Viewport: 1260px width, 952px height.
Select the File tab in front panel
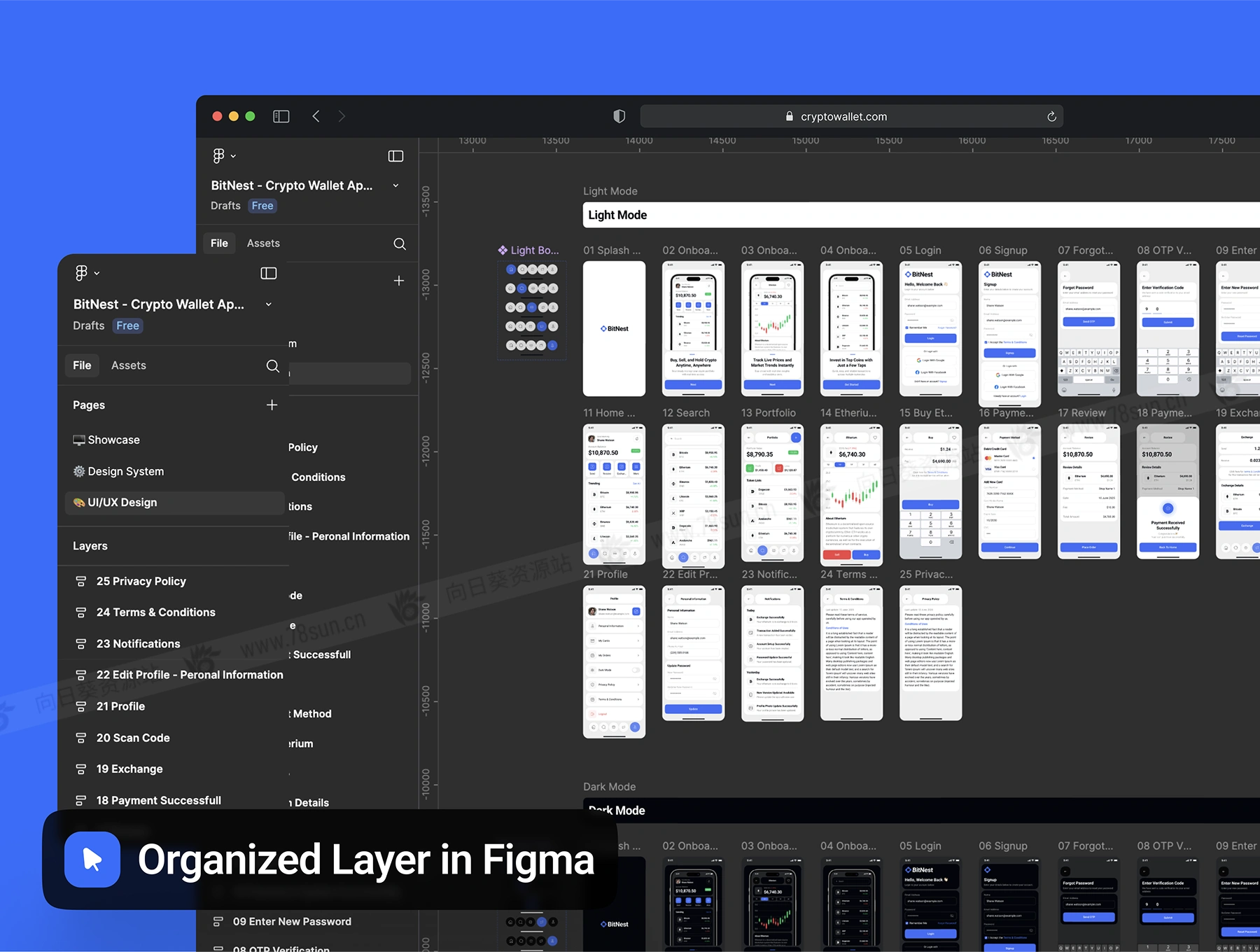tap(82, 365)
